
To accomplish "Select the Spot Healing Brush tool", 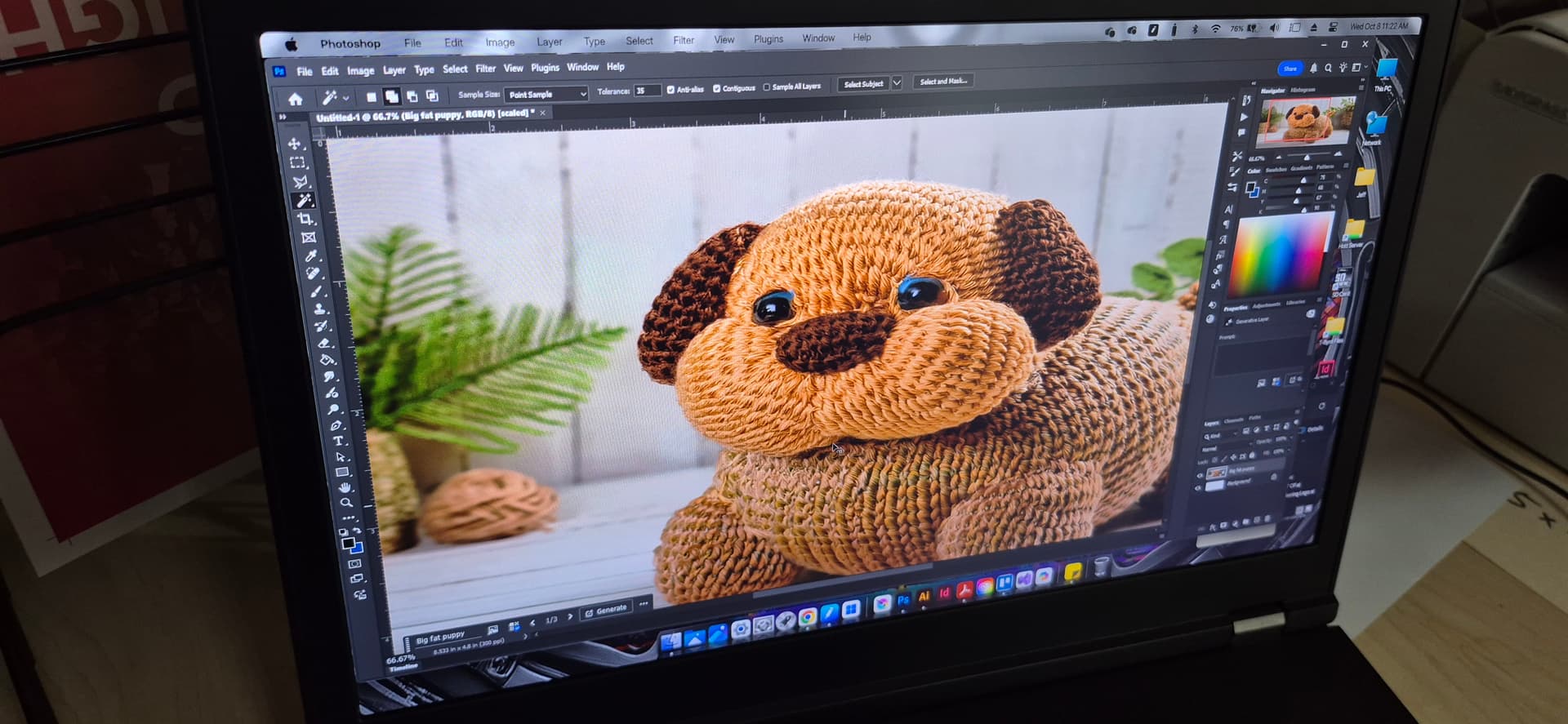I will (x=314, y=273).
